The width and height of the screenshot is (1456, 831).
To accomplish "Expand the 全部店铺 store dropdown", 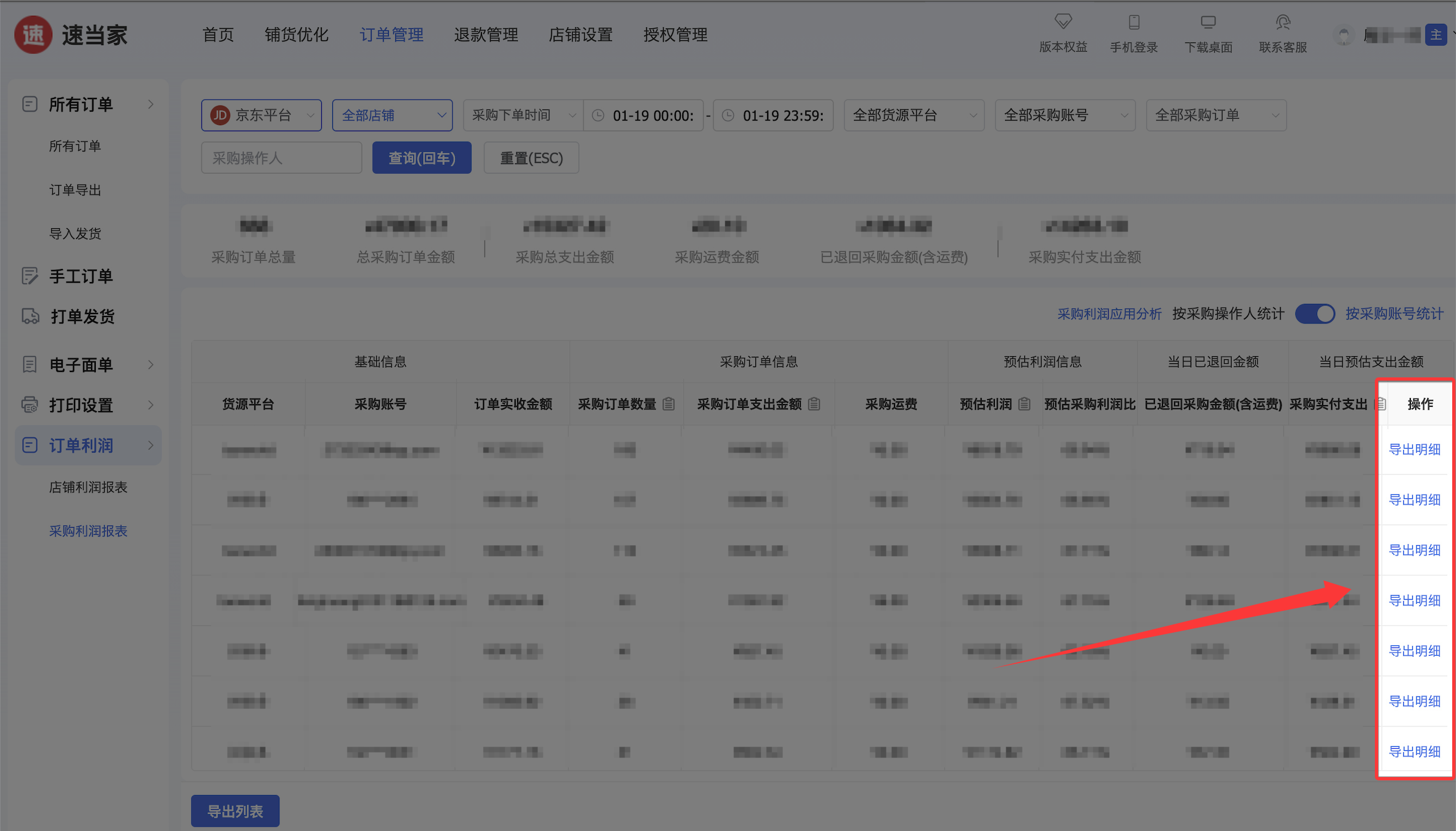I will coord(393,115).
